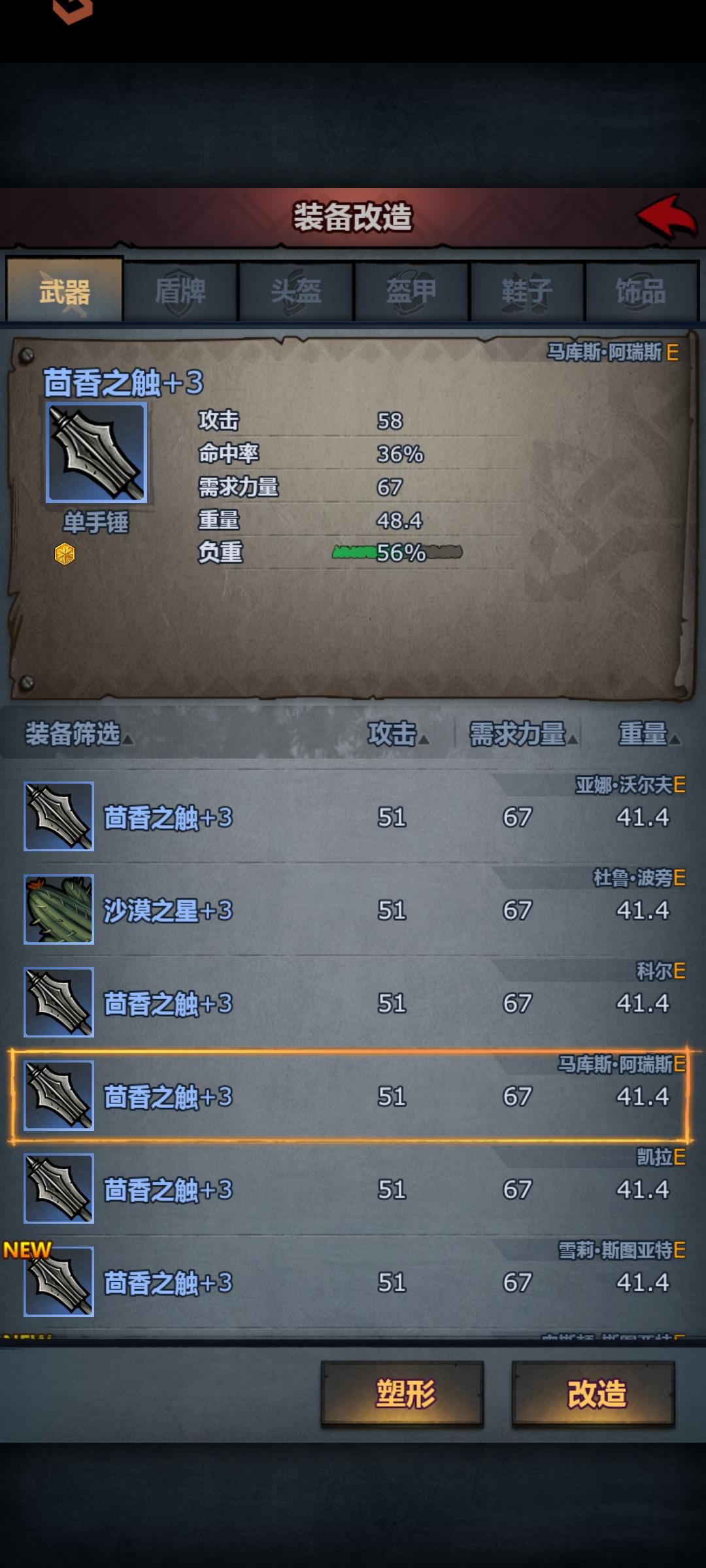Tap the selected weapon's hammer icon in details panel
Screen dimensions: 706x1568
click(x=96, y=453)
